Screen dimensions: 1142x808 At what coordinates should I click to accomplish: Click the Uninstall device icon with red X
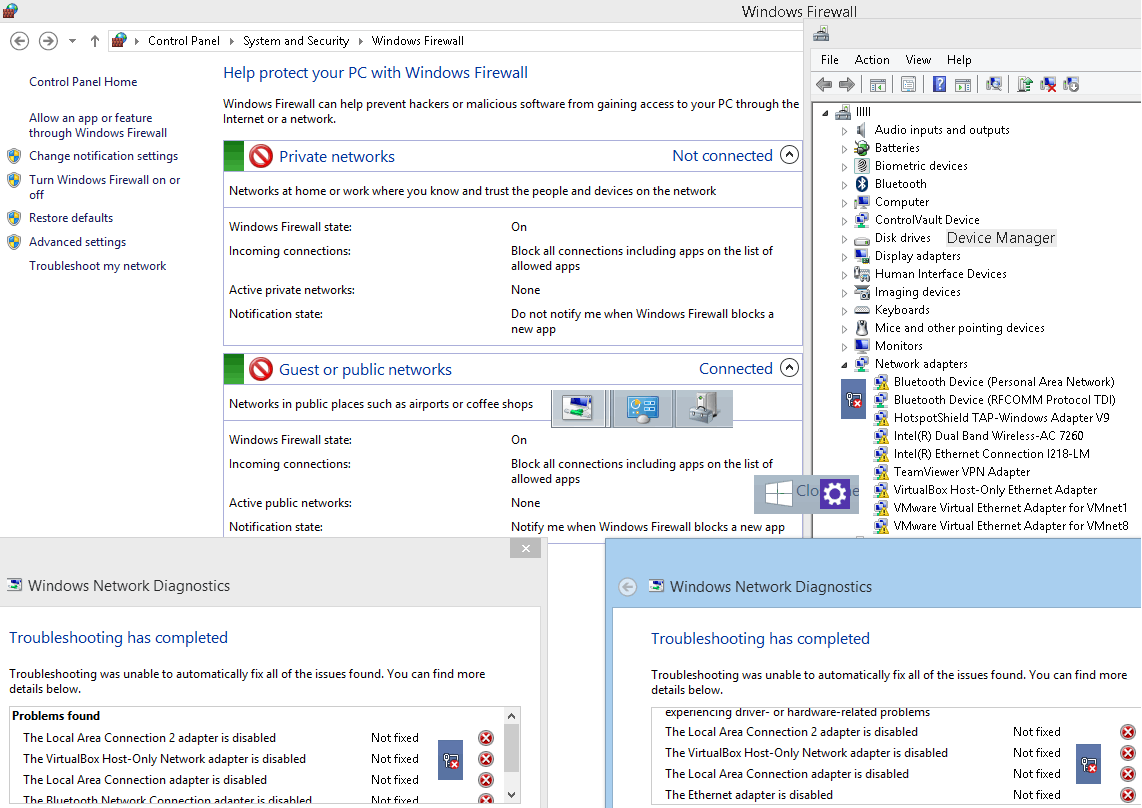point(1048,85)
